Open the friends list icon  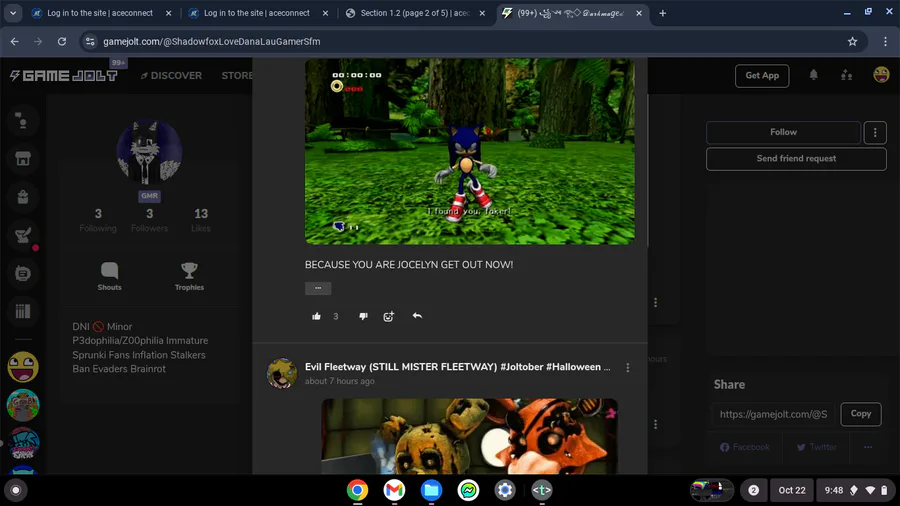click(847, 75)
